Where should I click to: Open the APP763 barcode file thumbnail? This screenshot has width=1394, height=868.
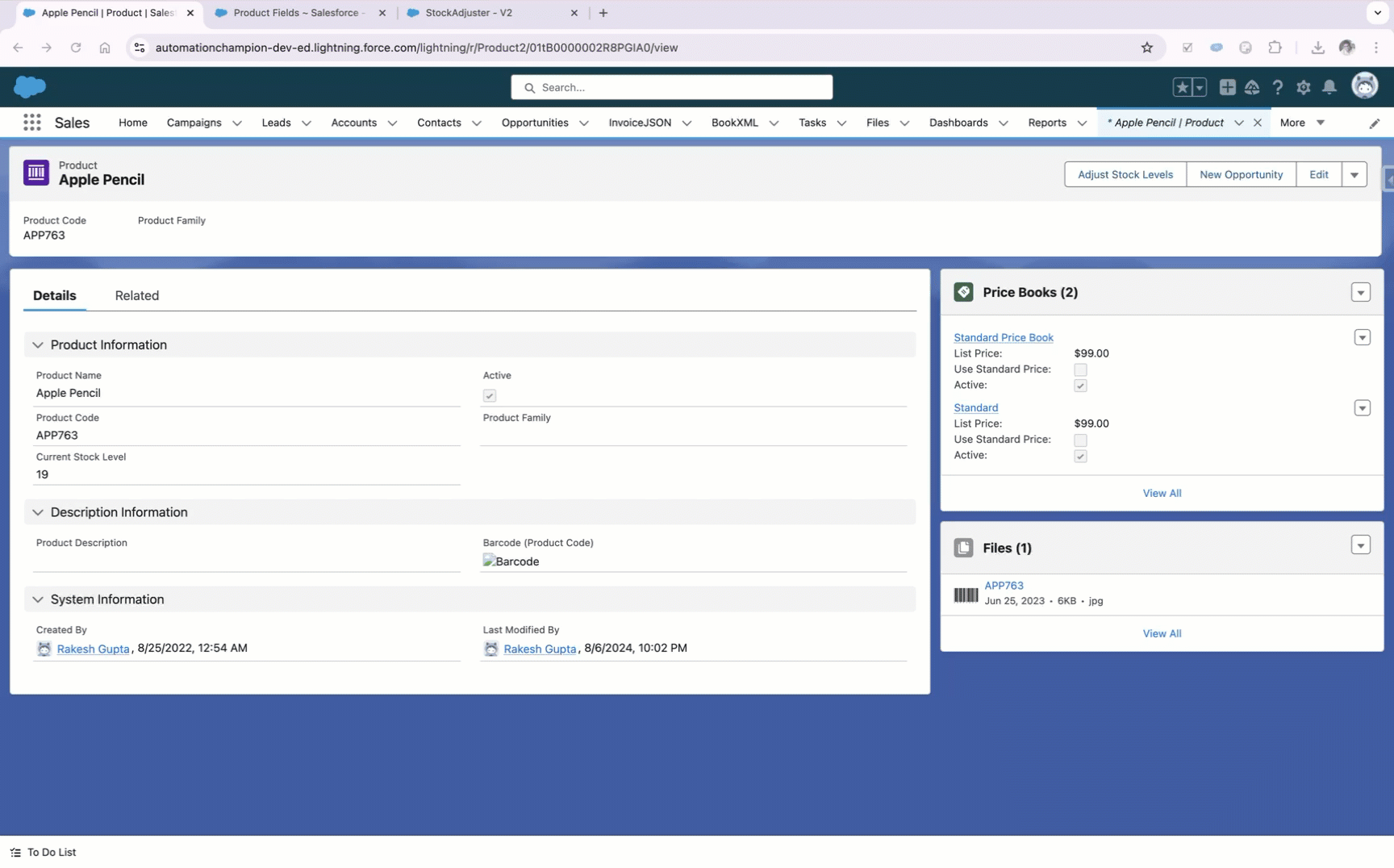(966, 595)
